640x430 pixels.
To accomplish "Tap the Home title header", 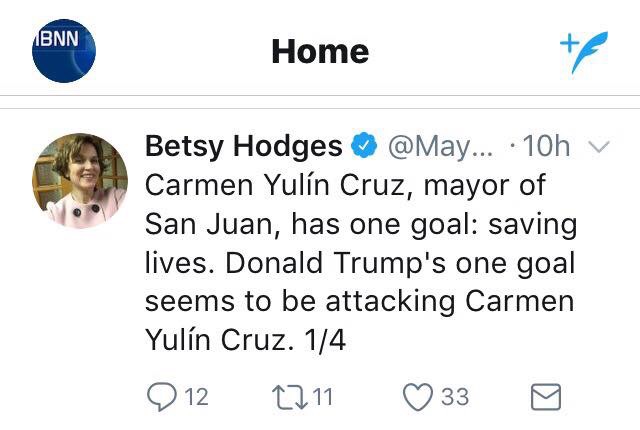I will pos(320,51).
